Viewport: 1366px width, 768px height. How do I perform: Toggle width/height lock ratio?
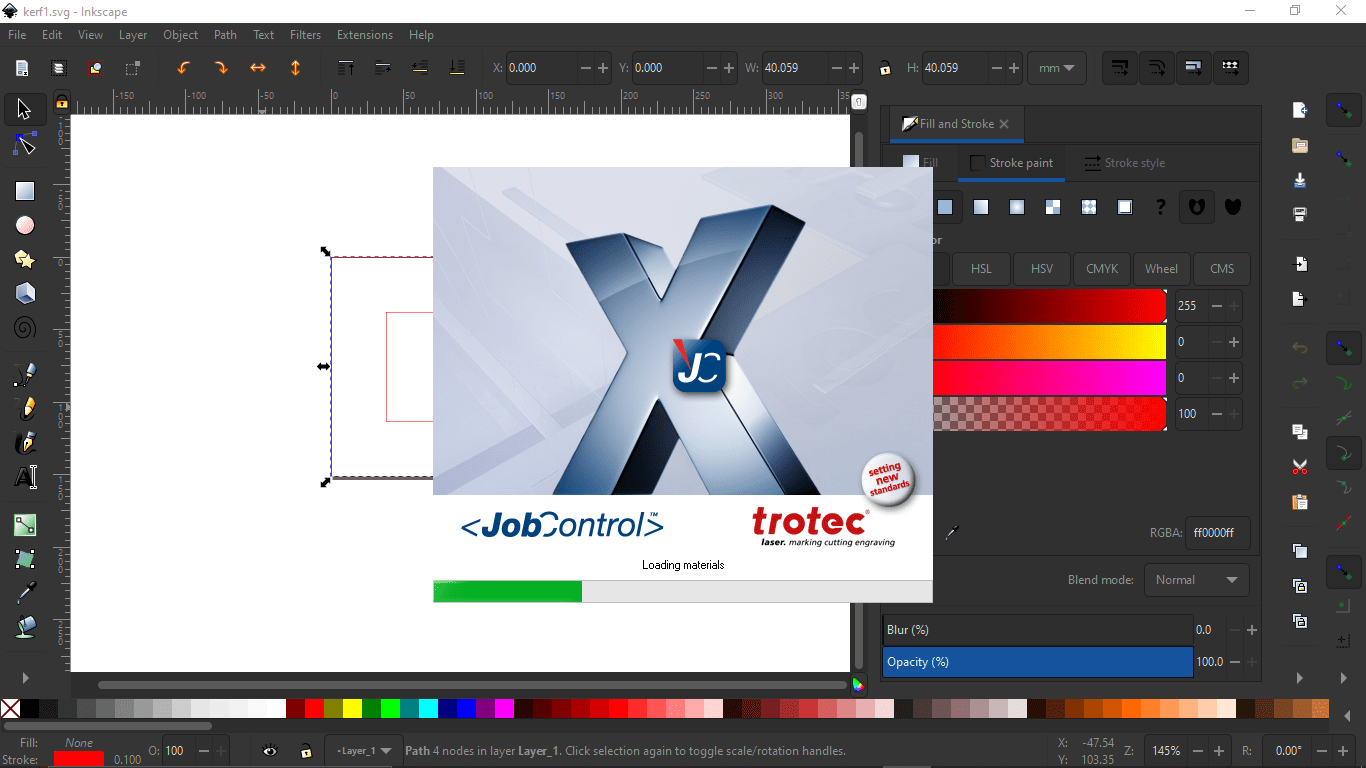pyautogui.click(x=885, y=69)
